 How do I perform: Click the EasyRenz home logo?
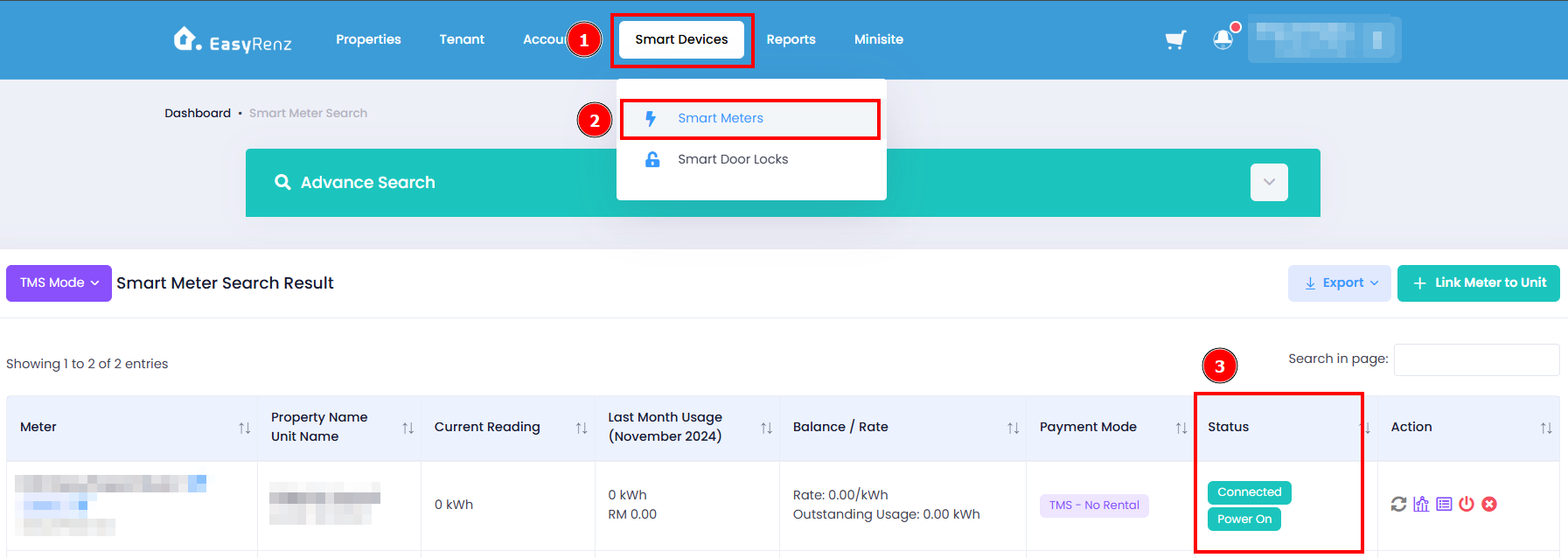pos(233,40)
